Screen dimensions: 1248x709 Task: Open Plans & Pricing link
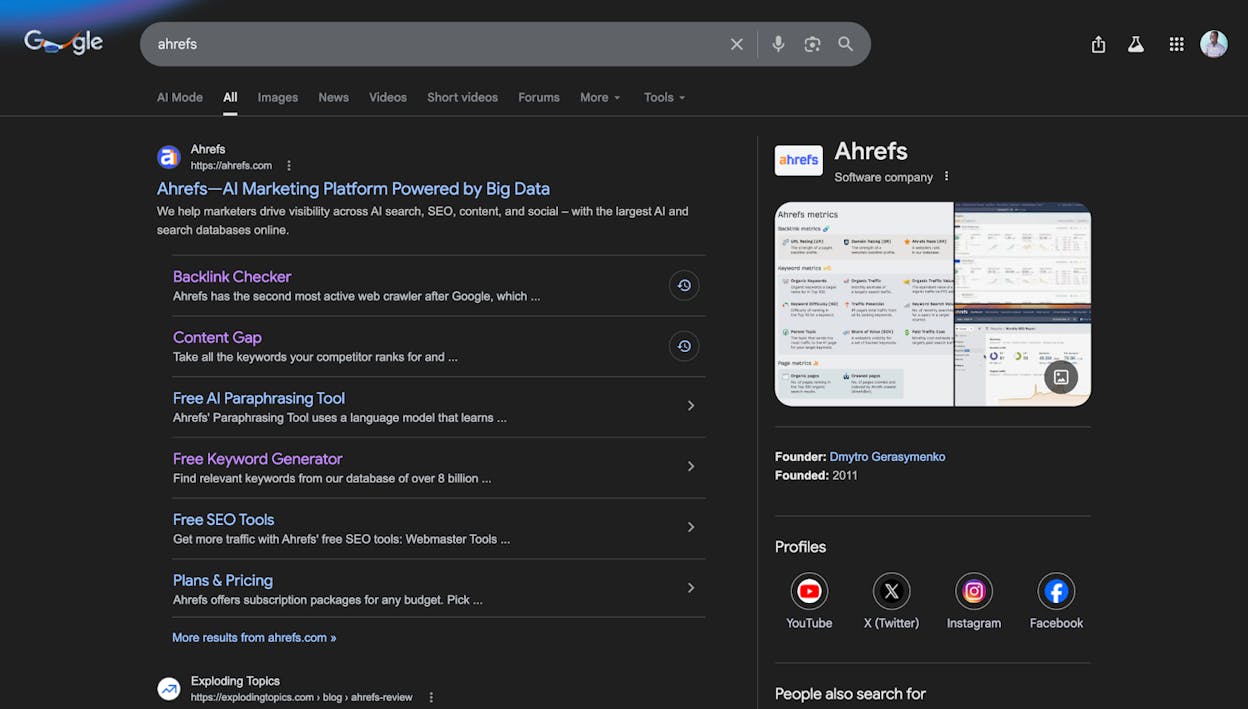coord(223,581)
